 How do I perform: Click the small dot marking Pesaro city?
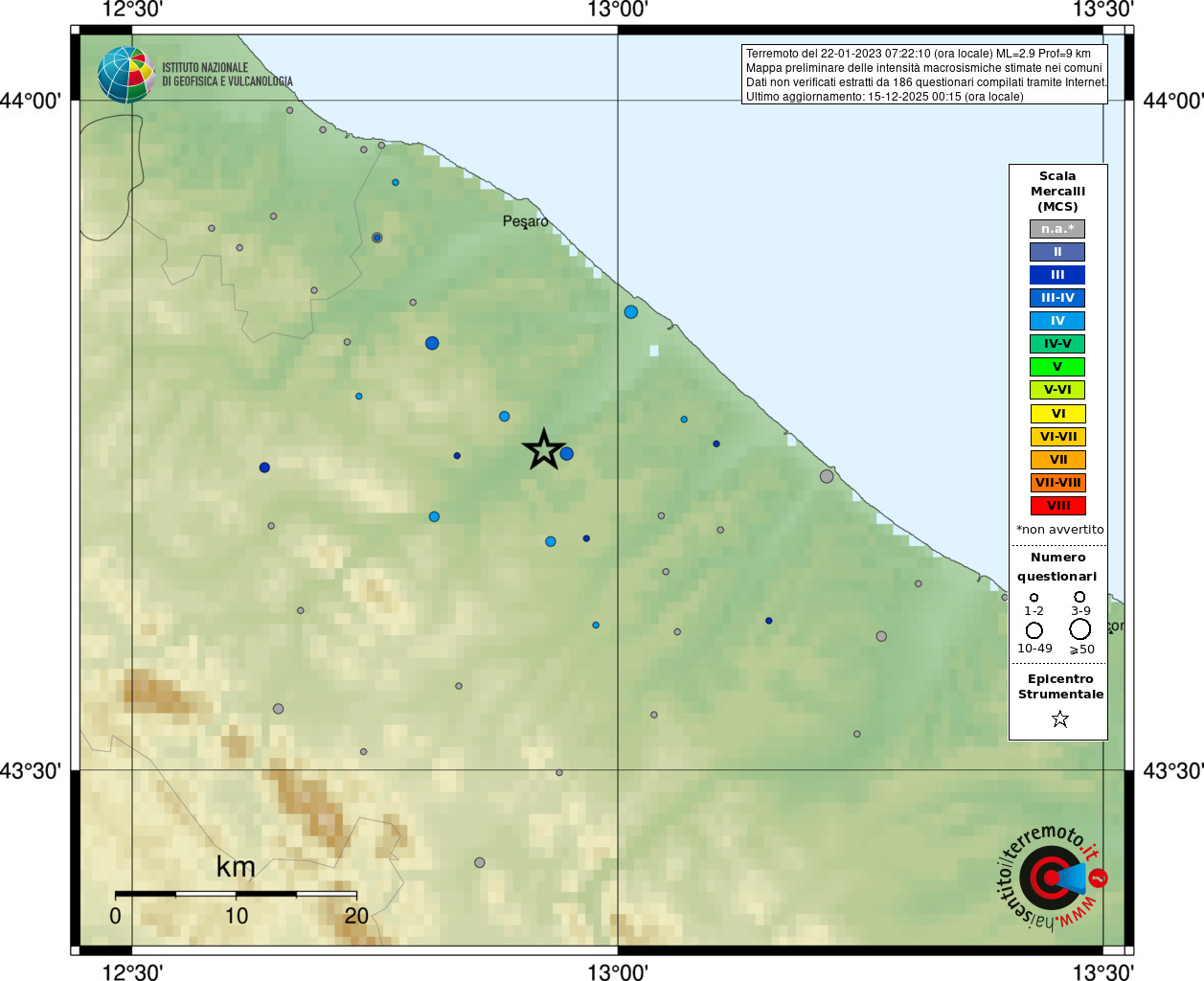coord(525,228)
